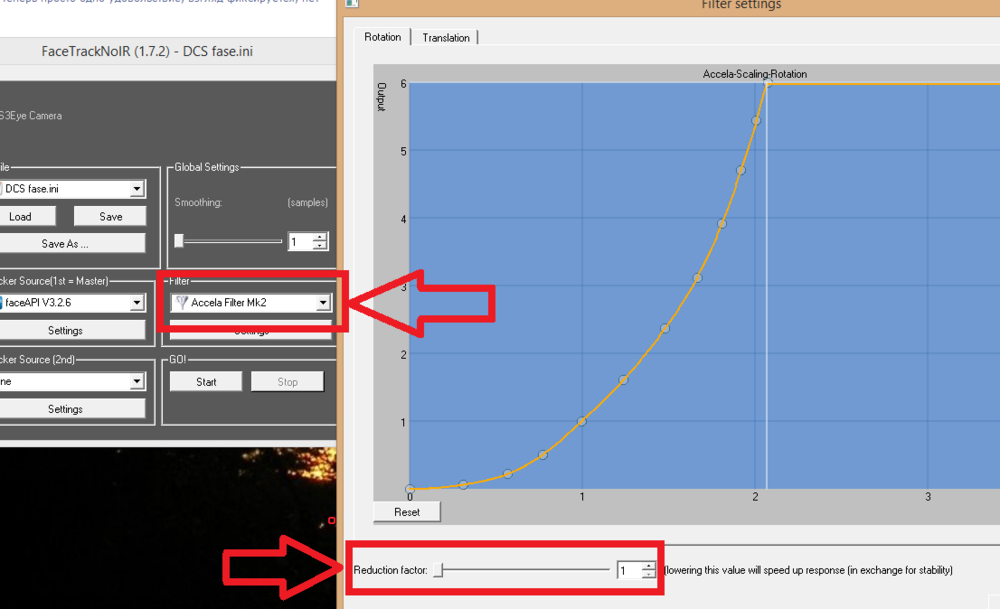Open the DCS fase.ini profile dropdown

[136, 189]
